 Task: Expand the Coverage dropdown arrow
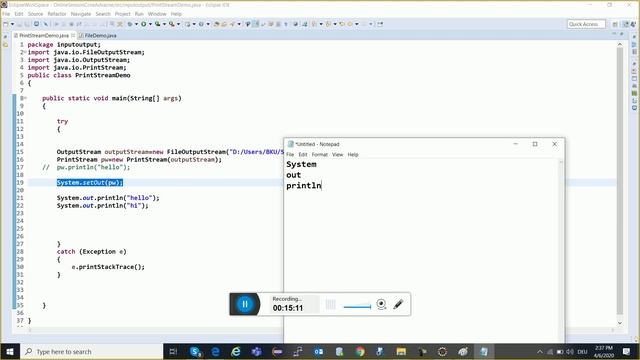(164, 24)
